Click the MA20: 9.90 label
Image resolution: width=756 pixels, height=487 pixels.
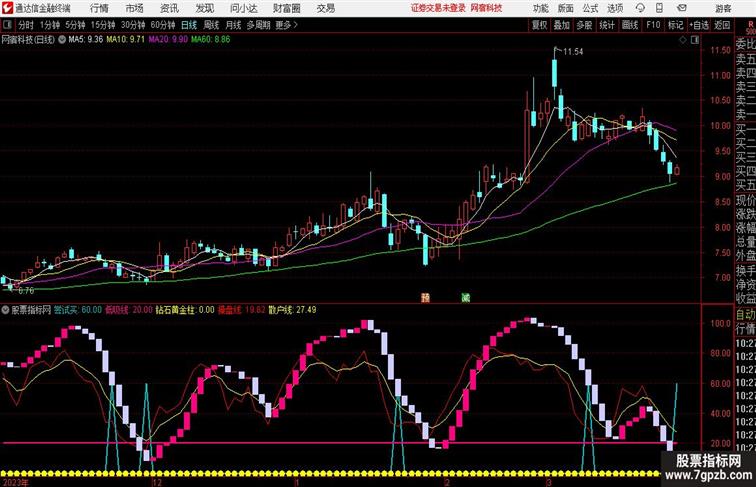168,40
